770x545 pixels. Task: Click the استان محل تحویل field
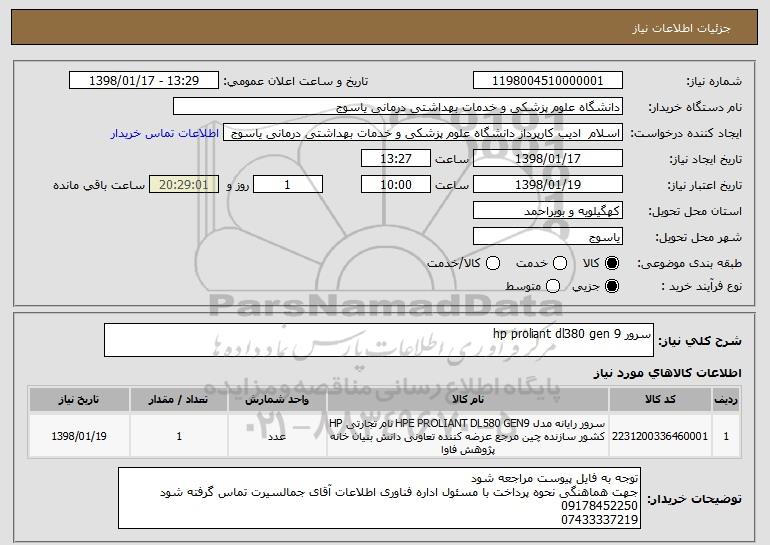548,211
